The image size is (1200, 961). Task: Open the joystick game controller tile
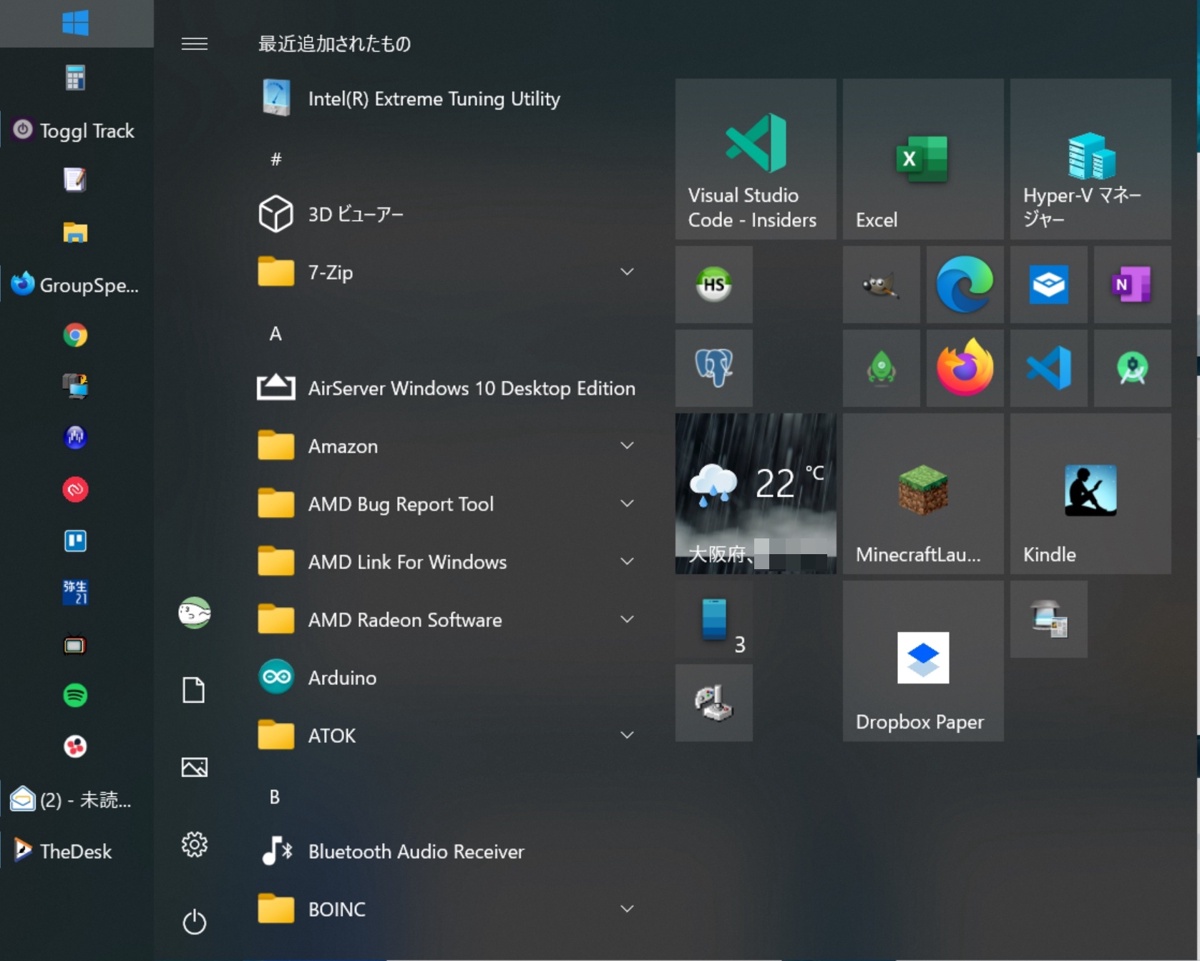pyautogui.click(x=714, y=703)
